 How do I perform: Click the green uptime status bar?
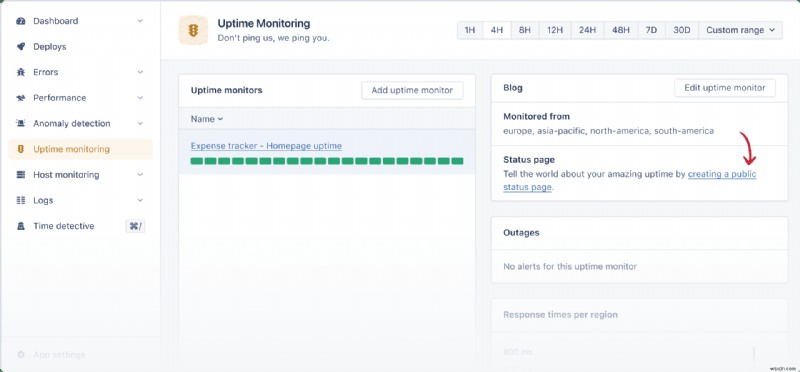click(327, 161)
